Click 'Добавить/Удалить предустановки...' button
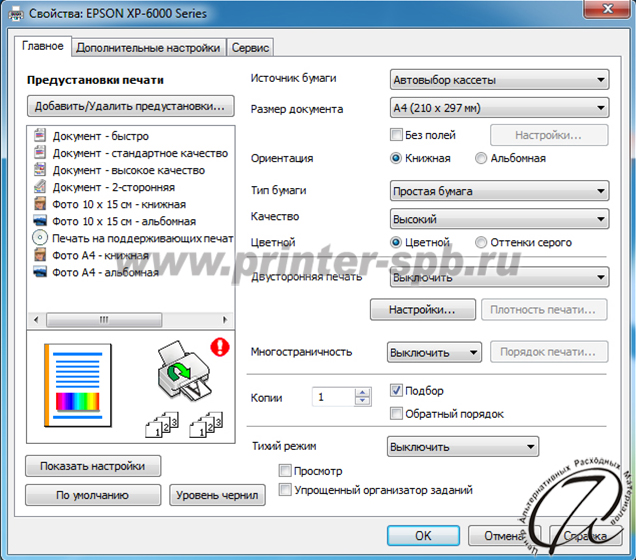The image size is (636, 560). (x=131, y=106)
